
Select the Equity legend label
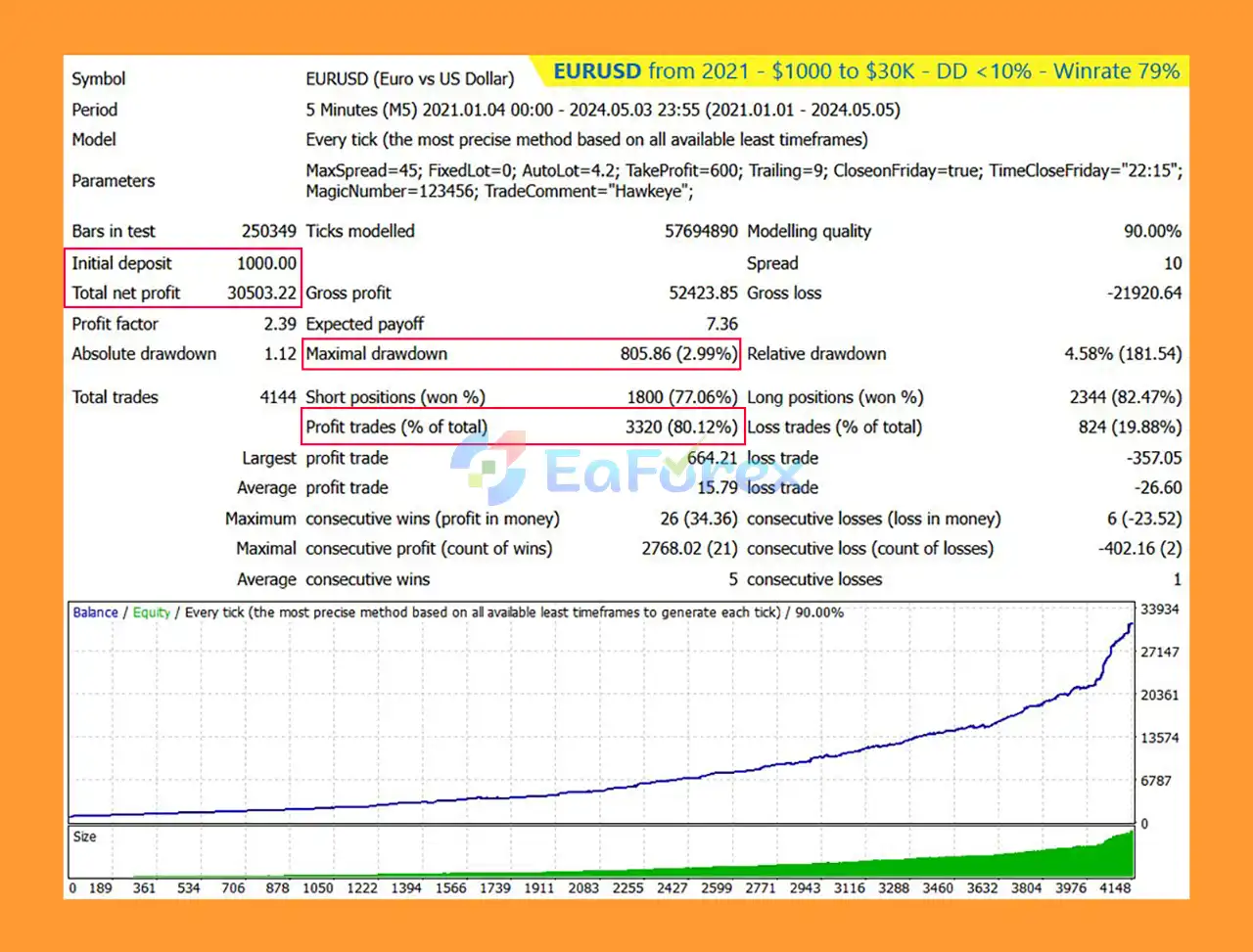[151, 612]
